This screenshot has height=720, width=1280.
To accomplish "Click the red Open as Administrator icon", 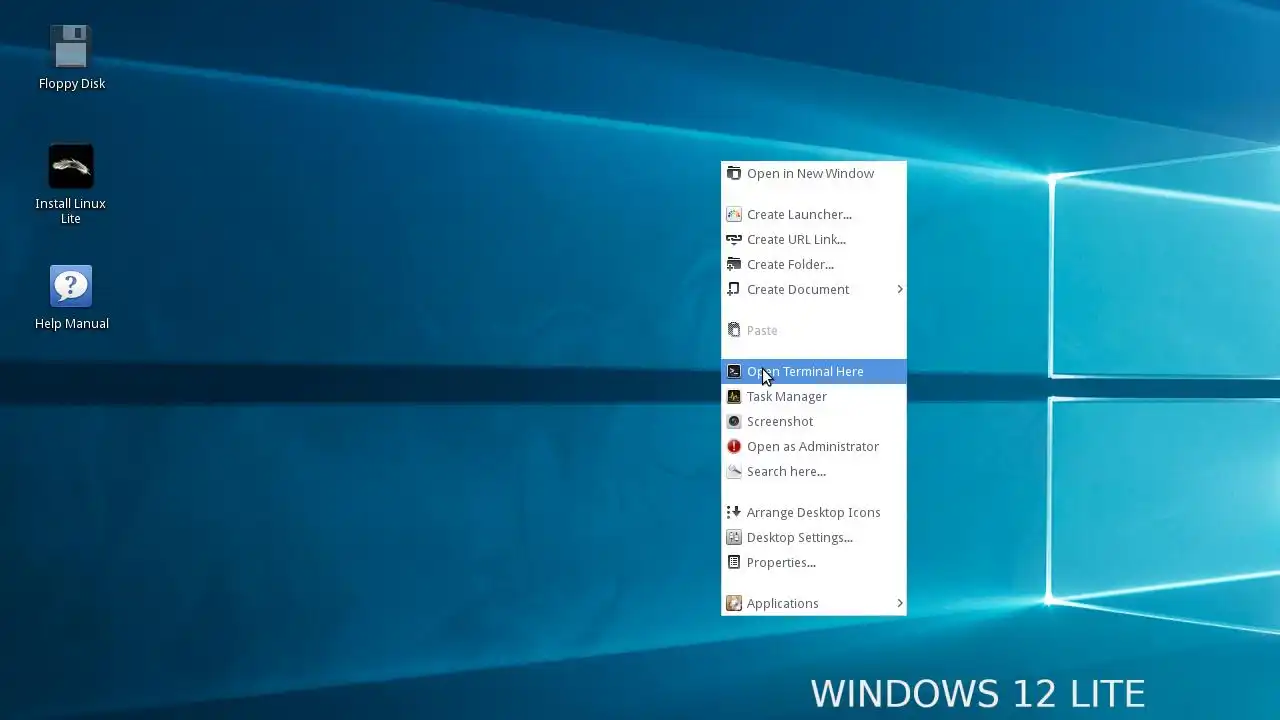I will (734, 446).
